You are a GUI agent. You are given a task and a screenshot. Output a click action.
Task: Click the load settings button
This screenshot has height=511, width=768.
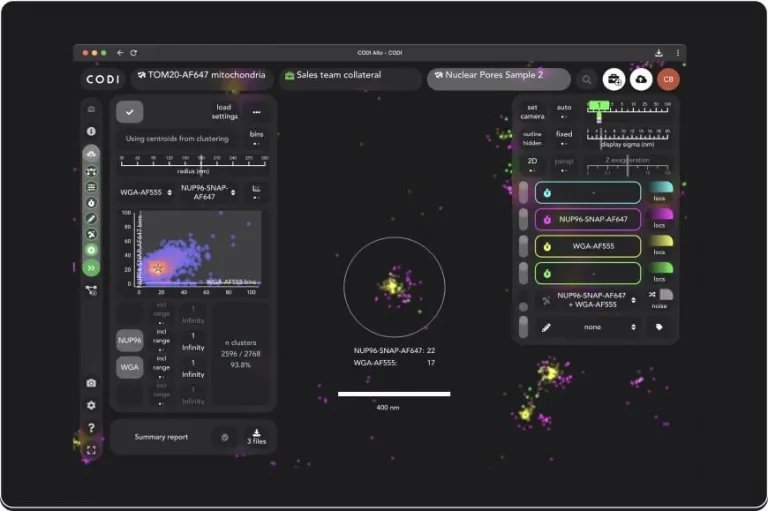tap(224, 112)
